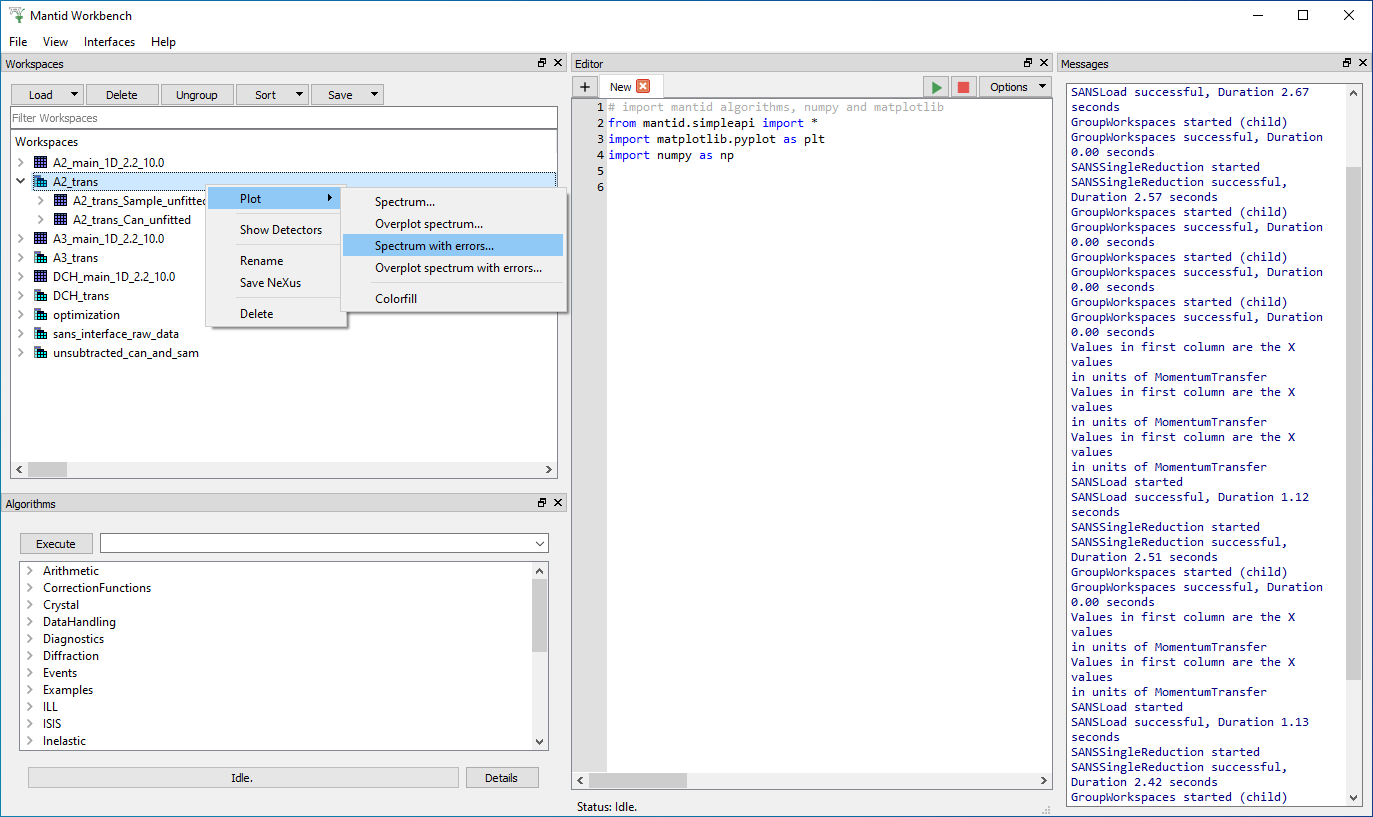Click the optimization group workspace icon
This screenshot has height=817, width=1373.
pyautogui.click(x=41, y=315)
